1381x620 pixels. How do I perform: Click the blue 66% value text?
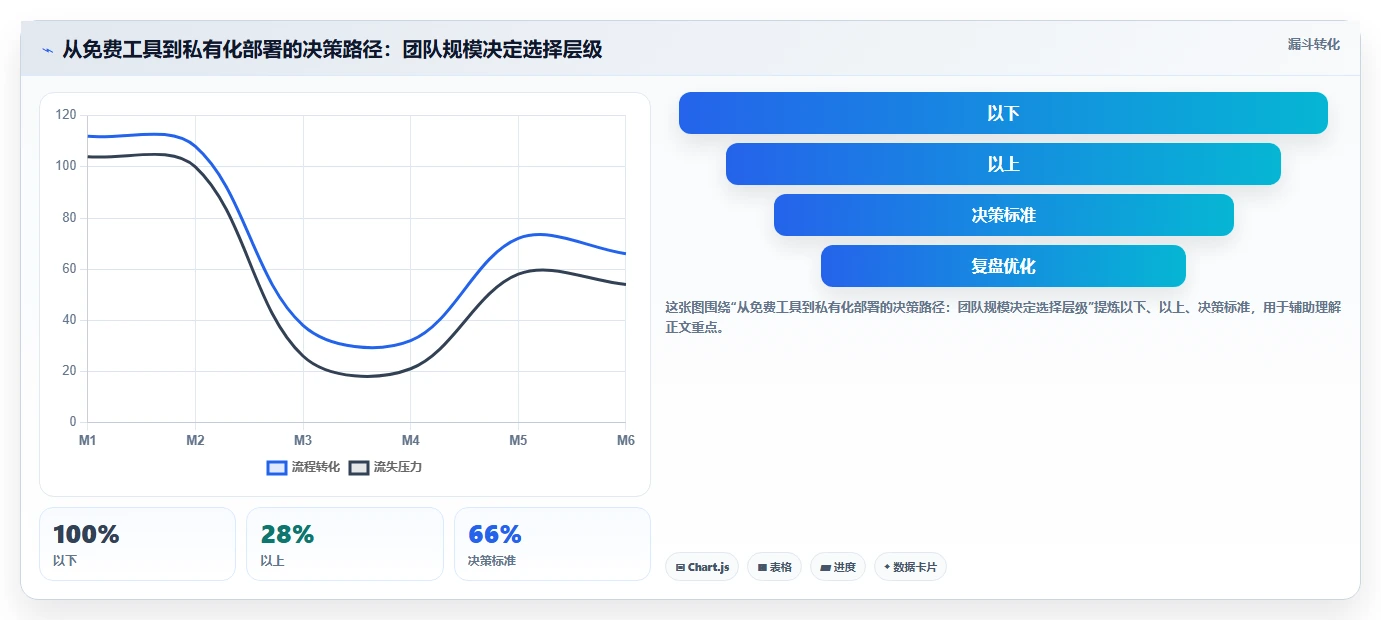point(495,534)
